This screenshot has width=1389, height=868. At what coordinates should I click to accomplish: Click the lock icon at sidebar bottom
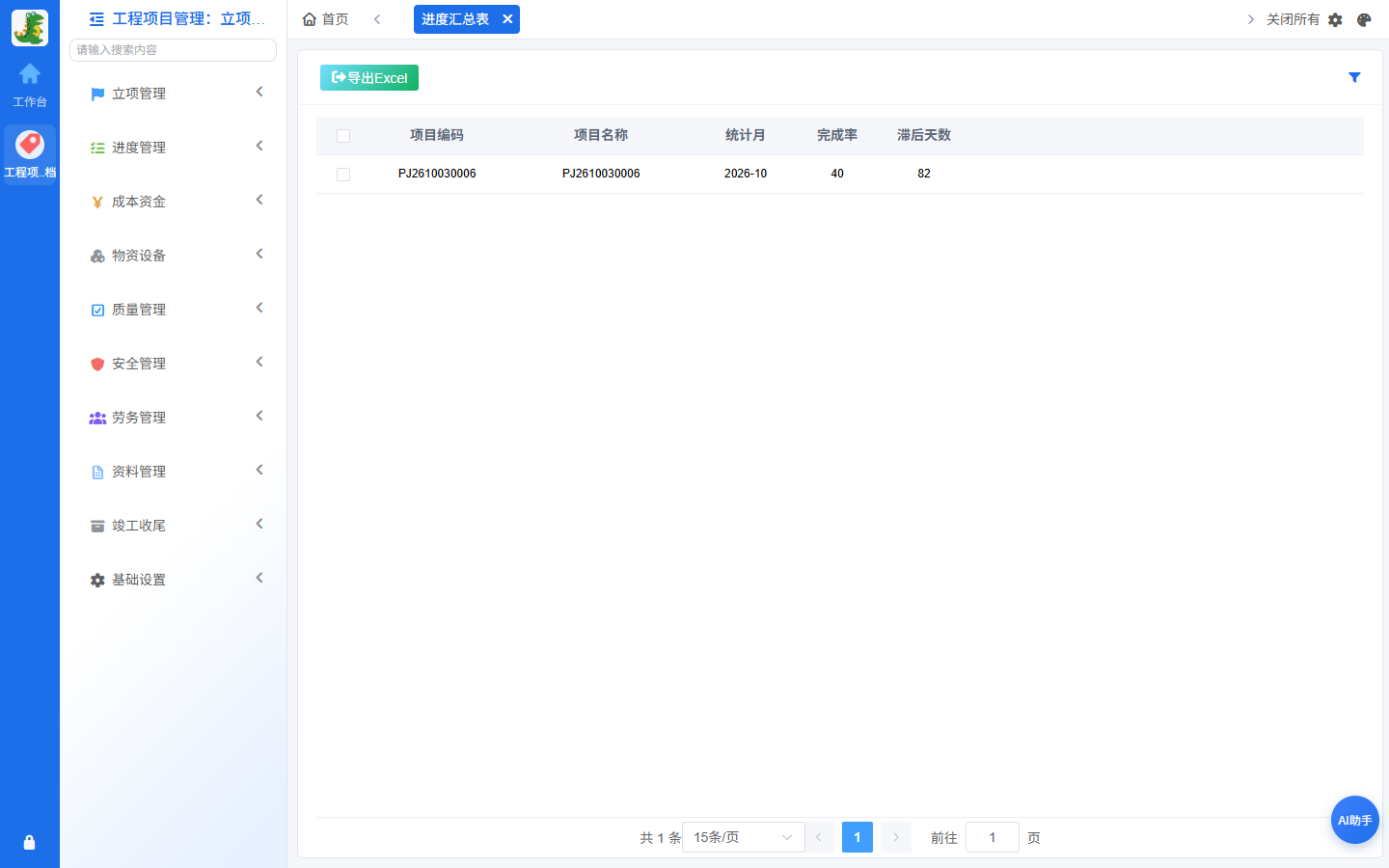(29, 842)
